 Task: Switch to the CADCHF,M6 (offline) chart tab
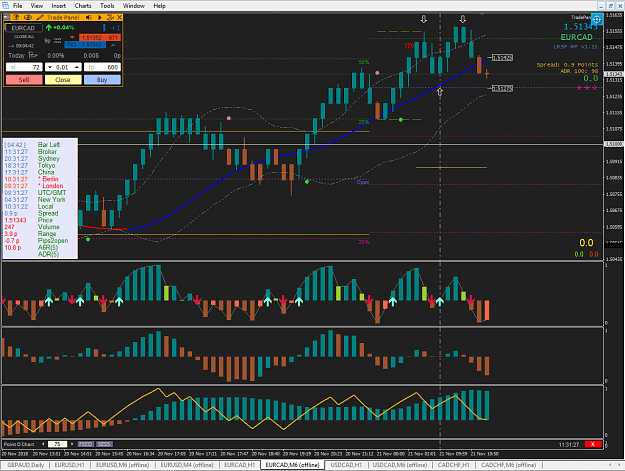click(x=509, y=465)
